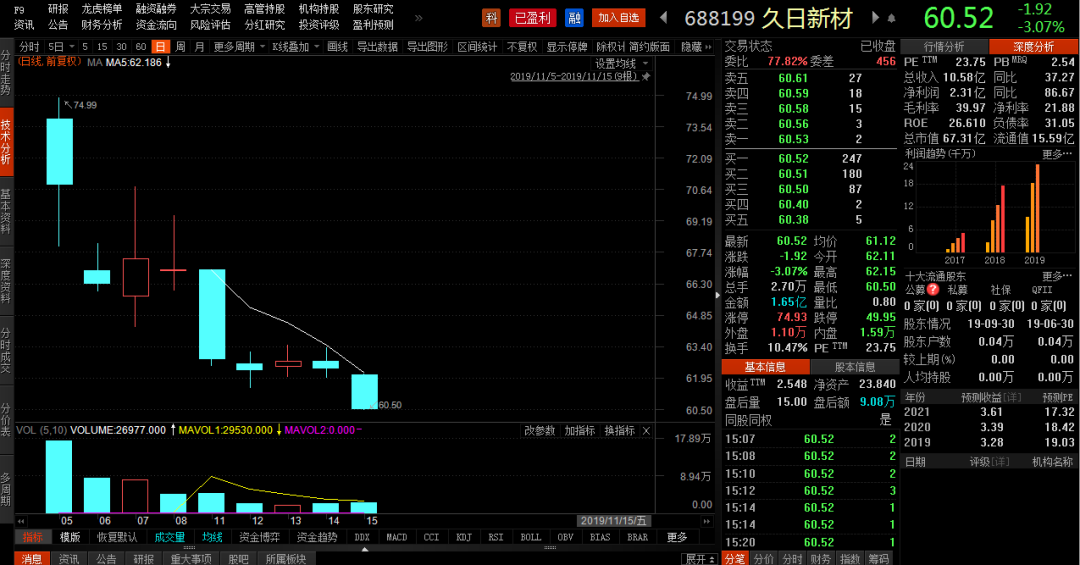Switch to 周 weekly period
The width and height of the screenshot is (1080, 565).
coord(180,47)
